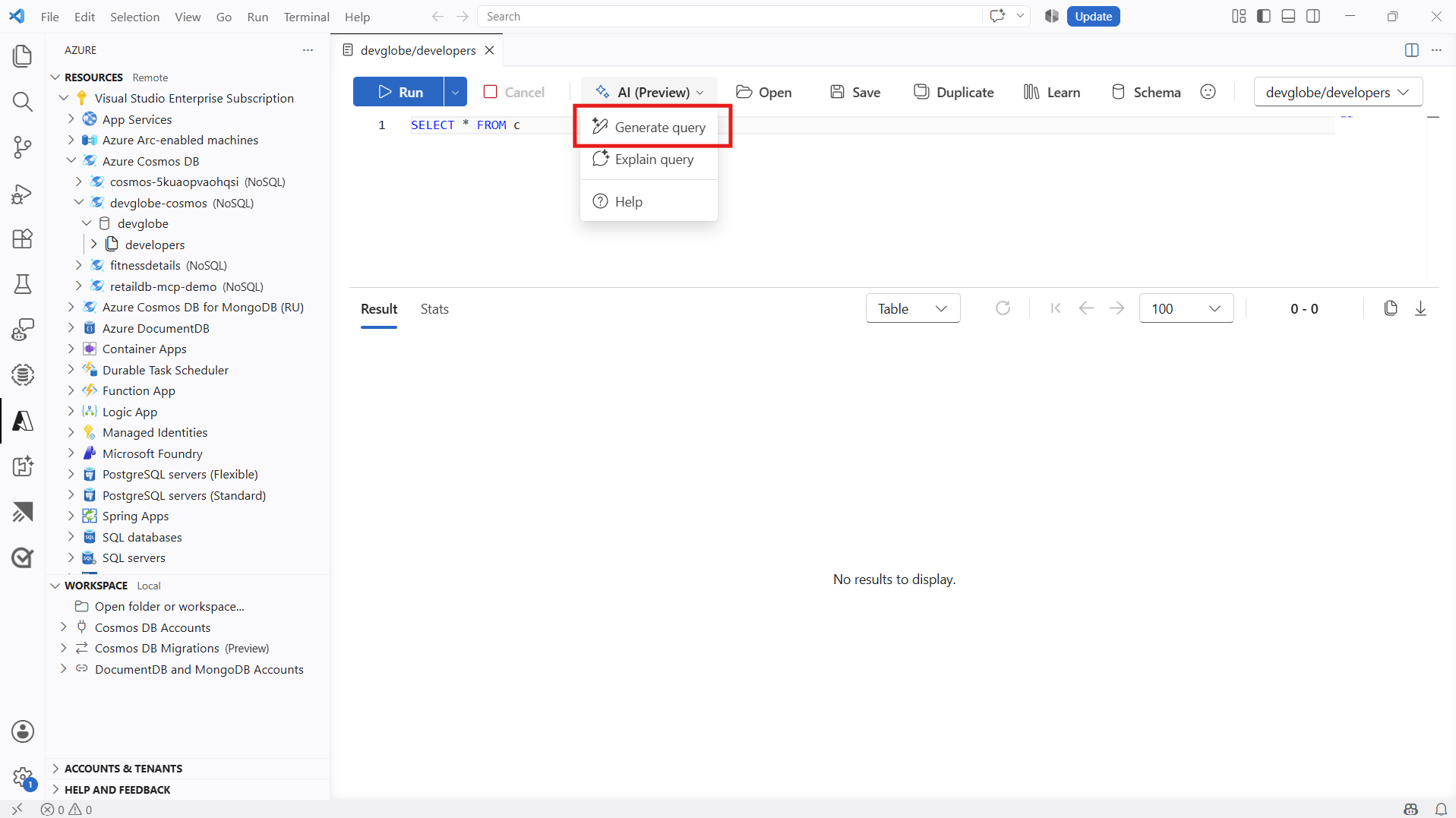Run the query
1456x818 pixels.
[400, 92]
